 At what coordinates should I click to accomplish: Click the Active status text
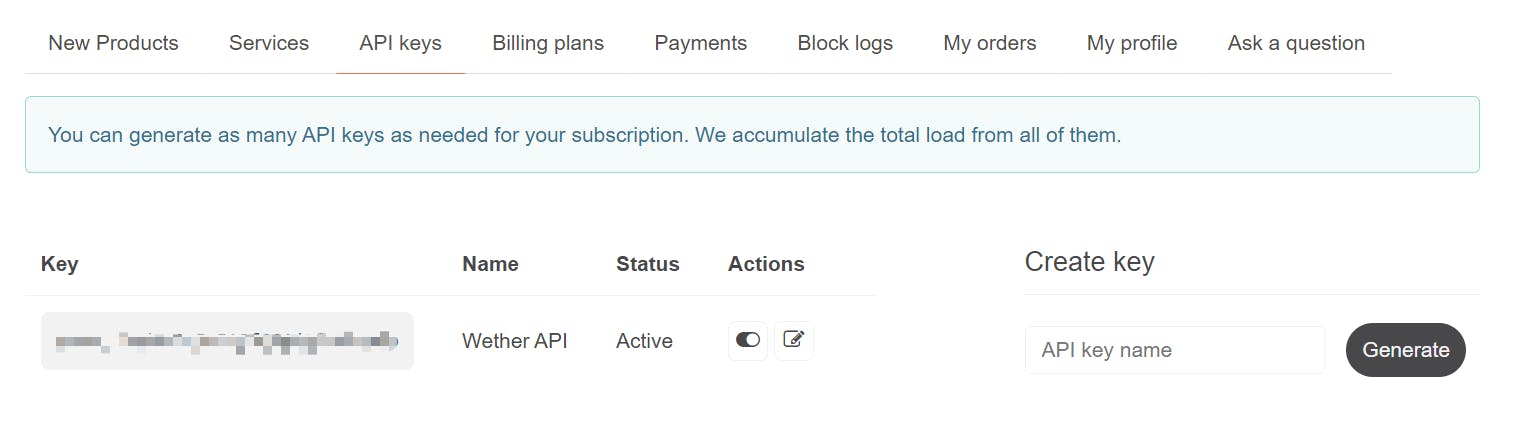pyautogui.click(x=644, y=341)
